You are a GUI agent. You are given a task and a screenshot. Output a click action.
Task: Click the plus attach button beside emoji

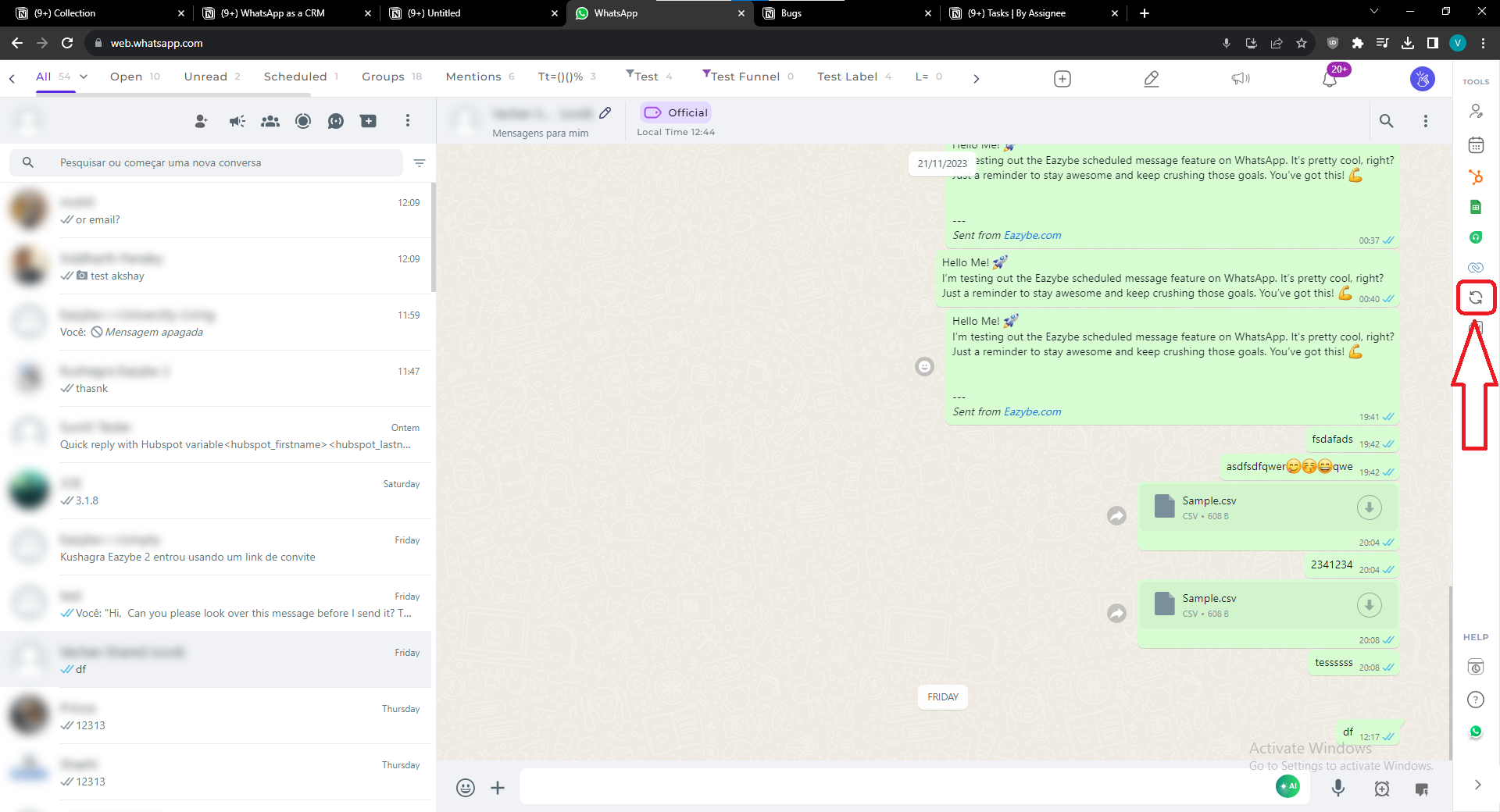(x=498, y=788)
